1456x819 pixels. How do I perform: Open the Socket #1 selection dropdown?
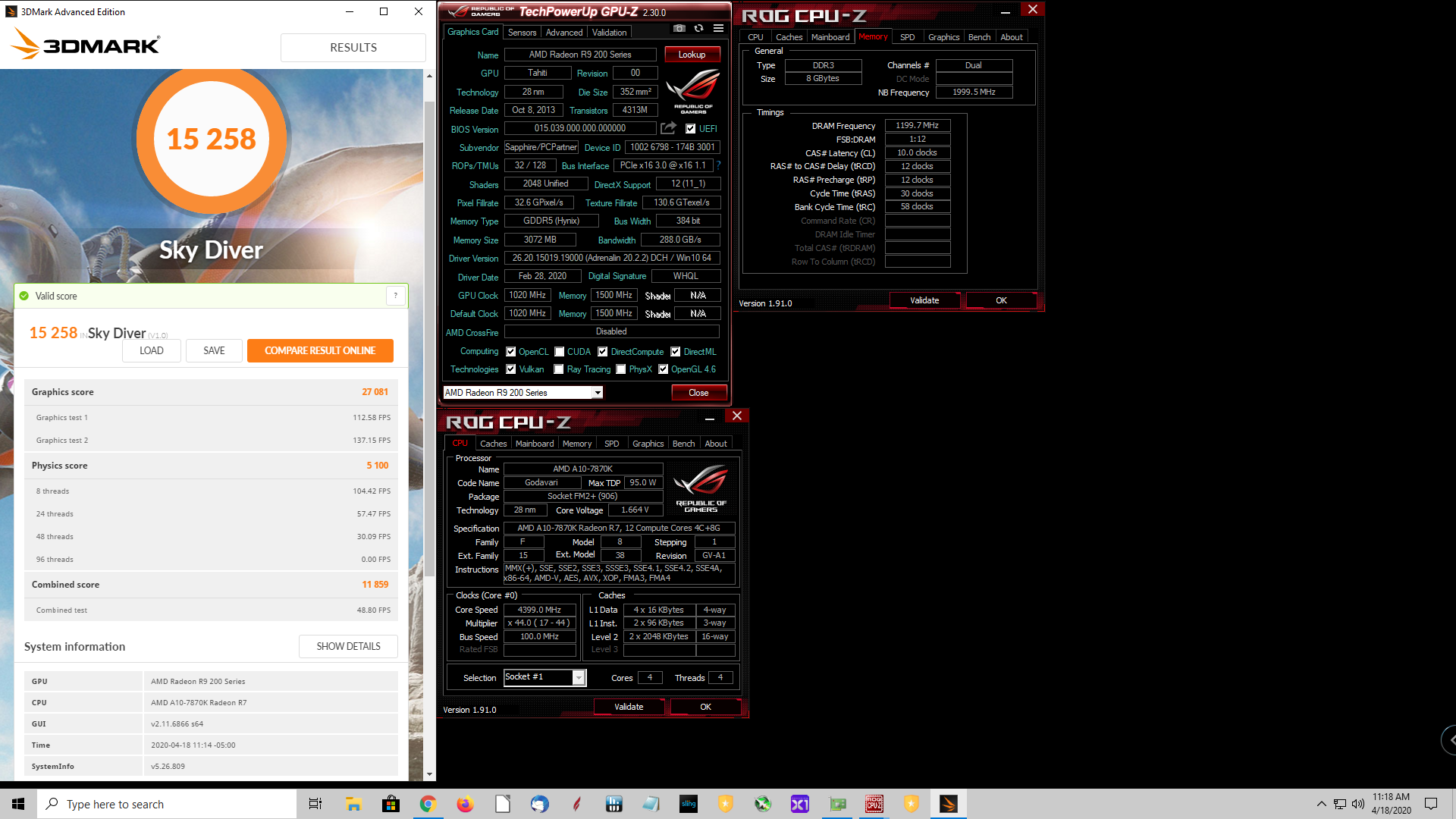click(579, 677)
